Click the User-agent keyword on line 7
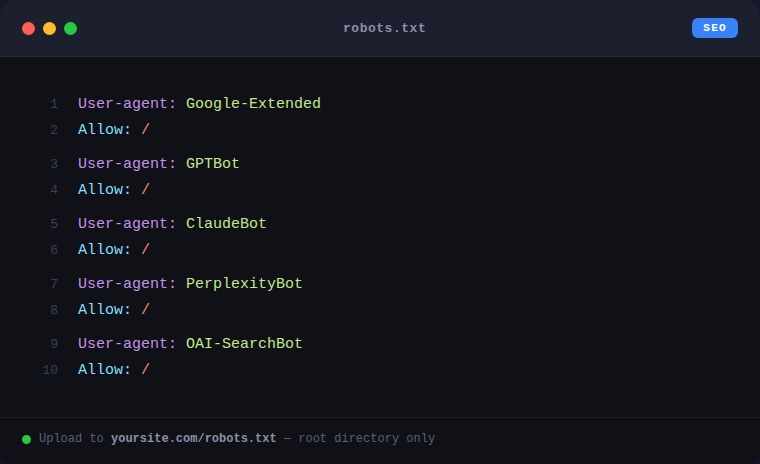Image resolution: width=760 pixels, height=464 pixels. (127, 284)
